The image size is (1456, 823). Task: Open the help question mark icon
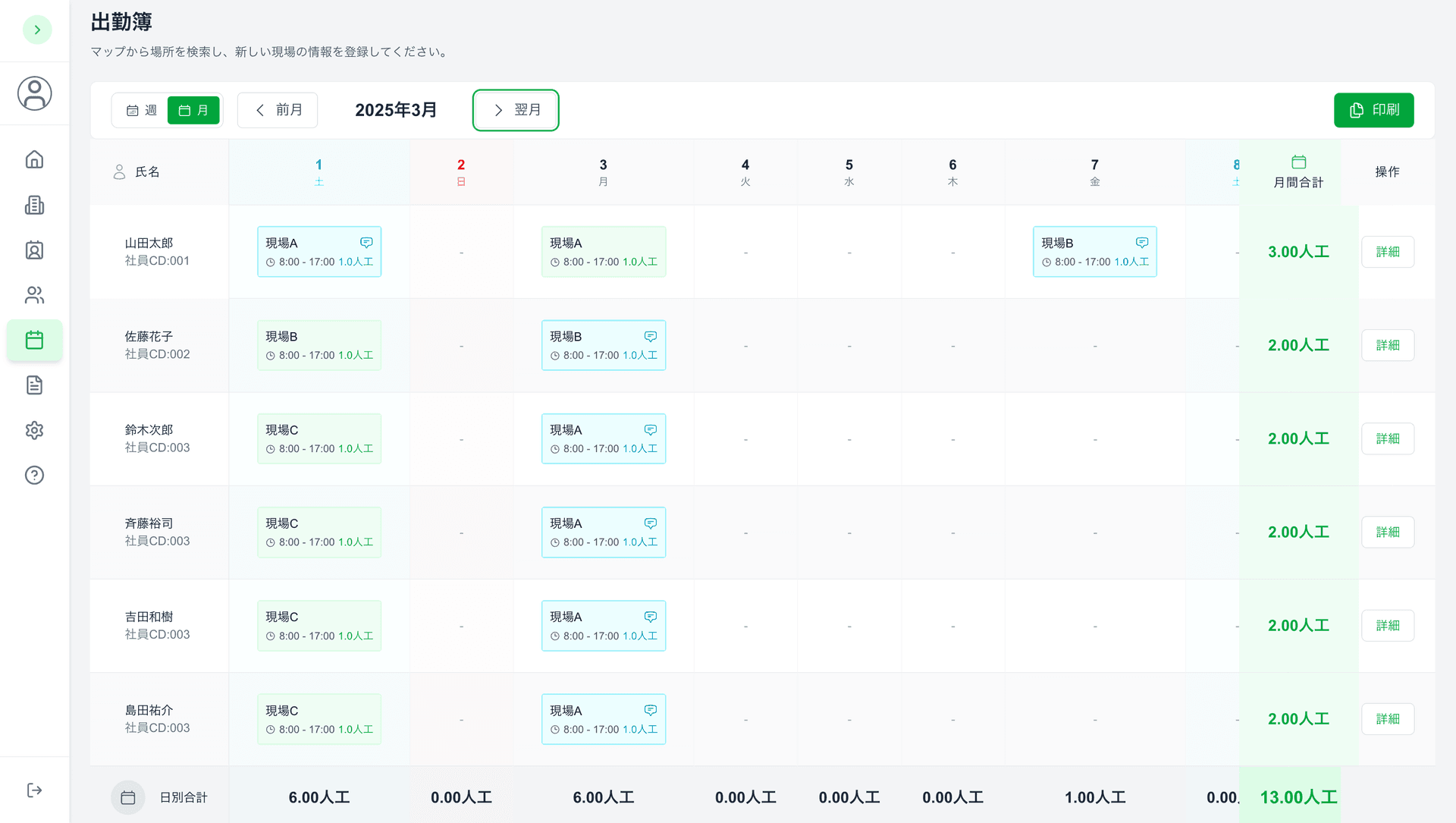34,475
